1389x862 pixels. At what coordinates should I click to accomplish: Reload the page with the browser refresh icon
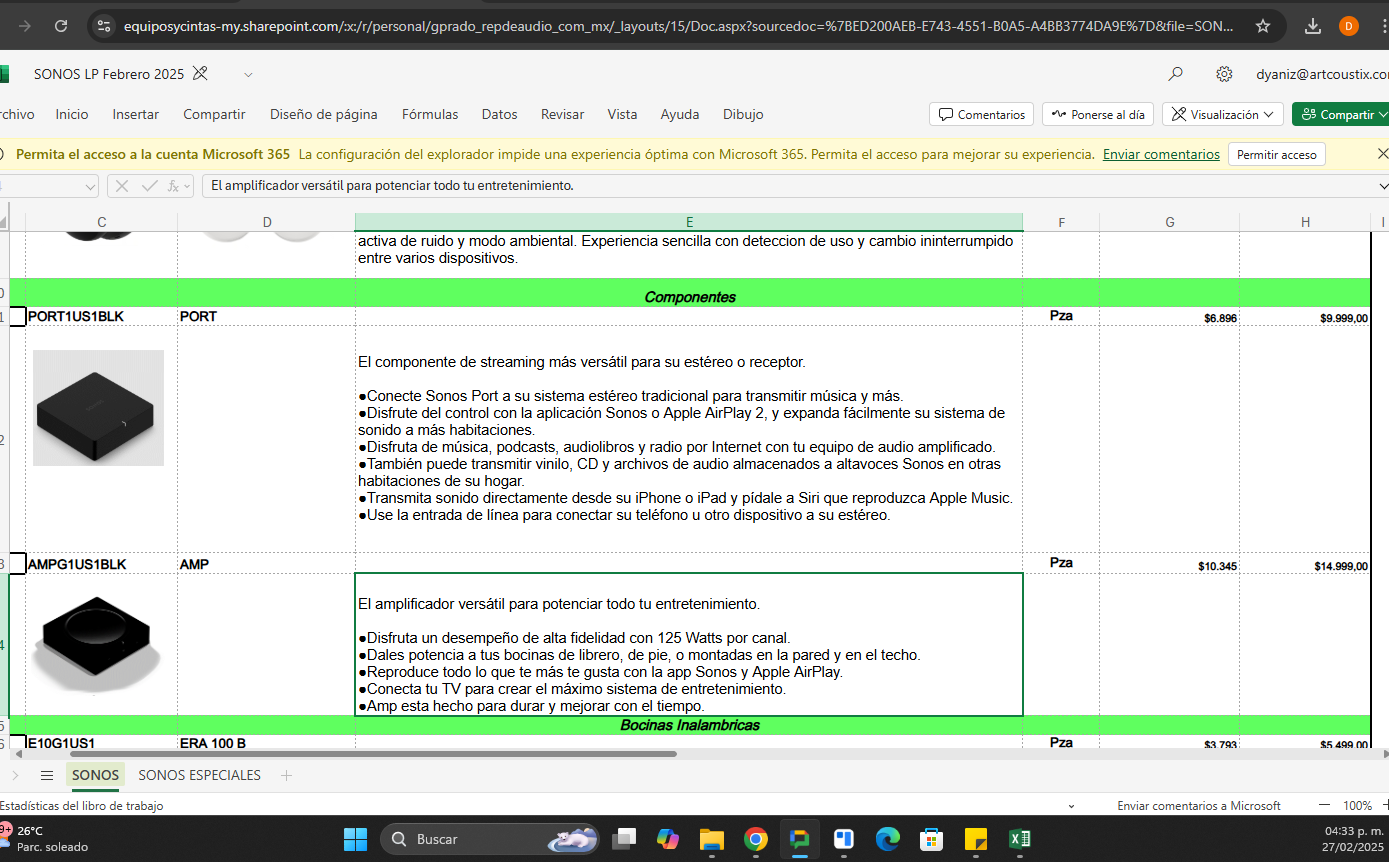pyautogui.click(x=62, y=26)
